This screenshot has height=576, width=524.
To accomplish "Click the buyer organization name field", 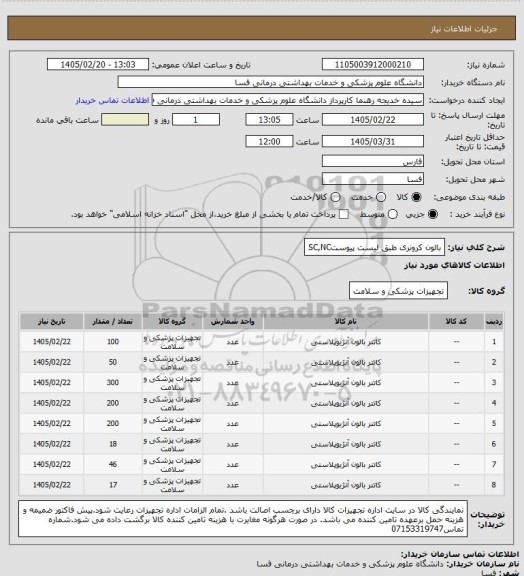I will (x=270, y=82).
